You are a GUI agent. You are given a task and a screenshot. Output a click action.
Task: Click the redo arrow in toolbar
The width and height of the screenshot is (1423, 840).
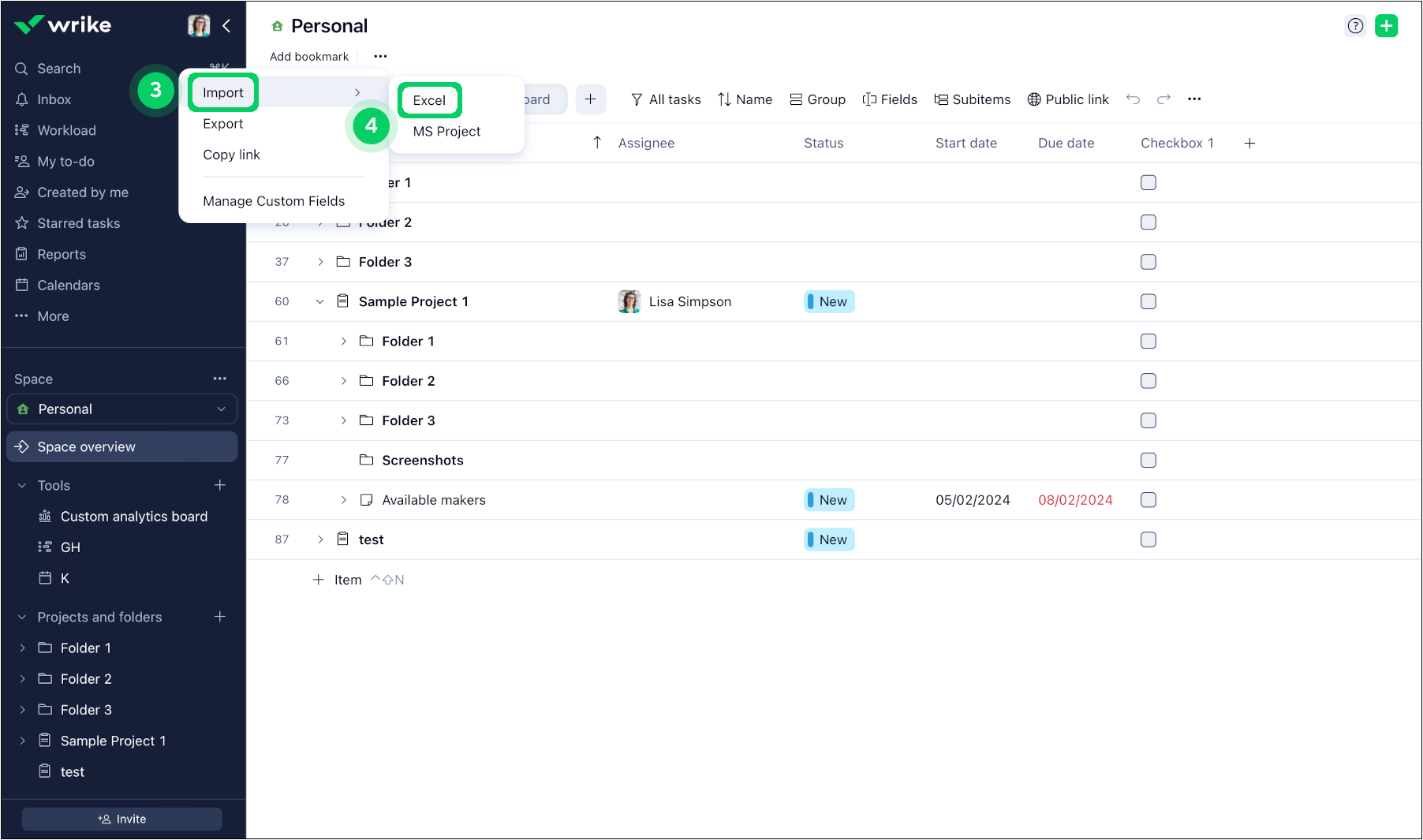click(x=1163, y=99)
